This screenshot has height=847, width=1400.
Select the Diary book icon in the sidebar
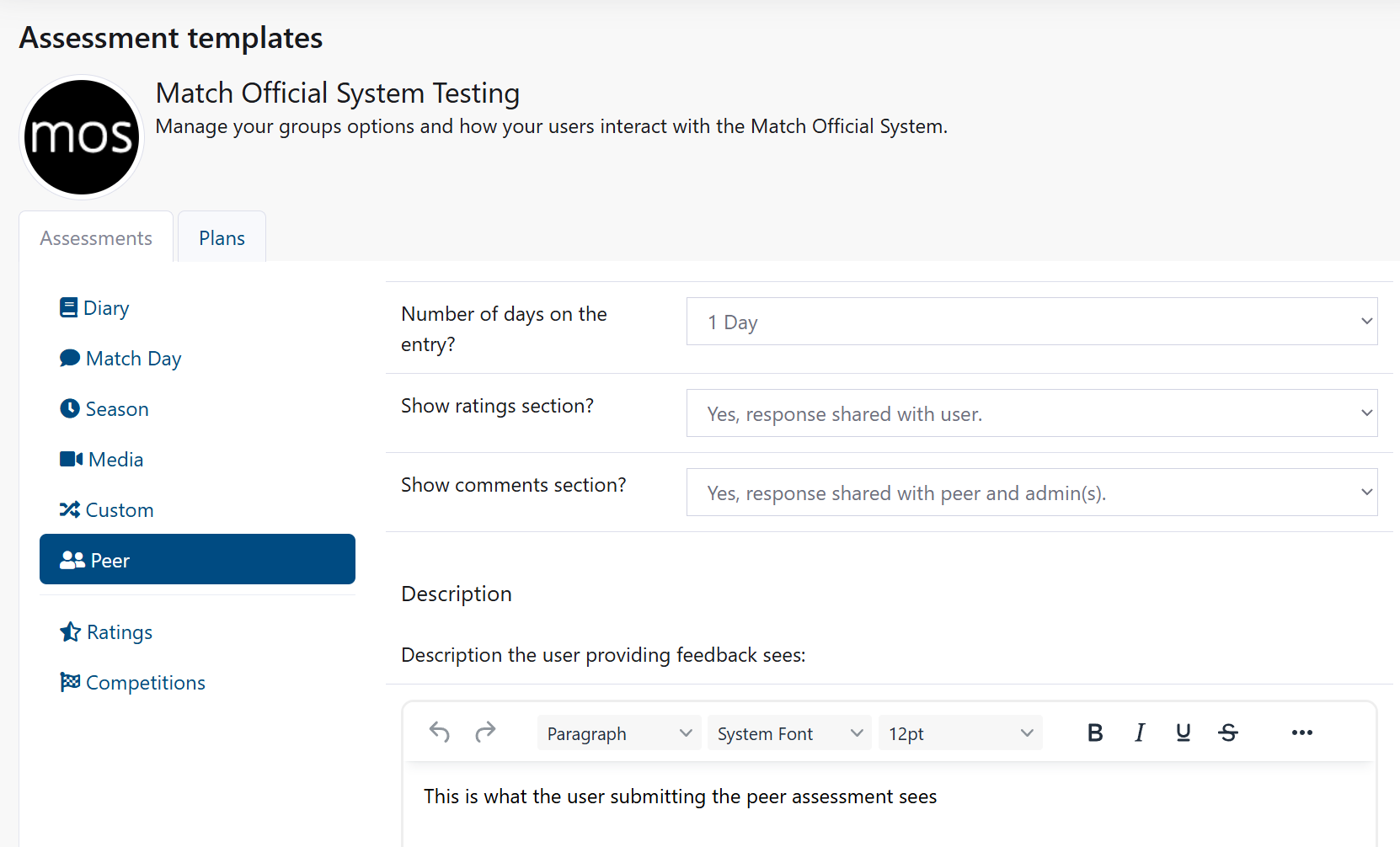[69, 307]
